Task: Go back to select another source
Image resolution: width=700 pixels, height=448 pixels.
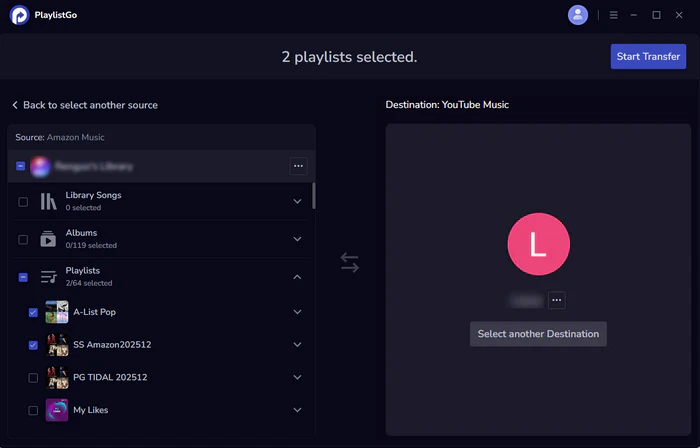Action: [85, 105]
